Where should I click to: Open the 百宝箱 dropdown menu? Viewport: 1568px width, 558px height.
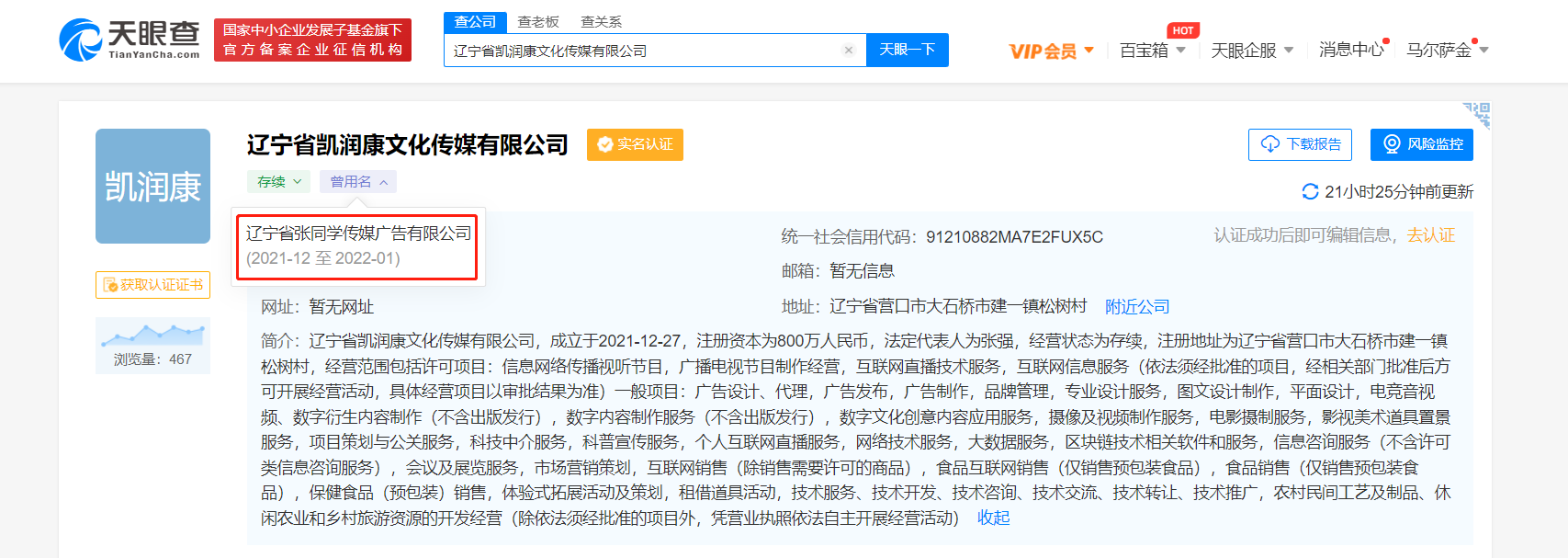click(x=1153, y=51)
